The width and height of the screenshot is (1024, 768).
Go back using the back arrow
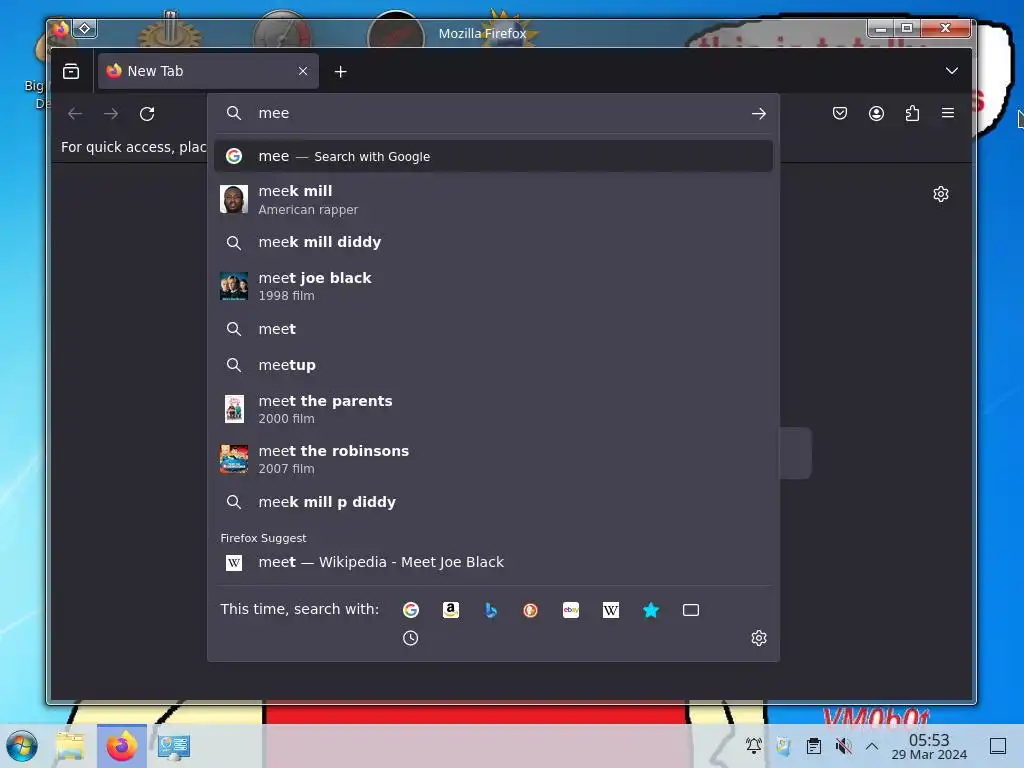(75, 114)
